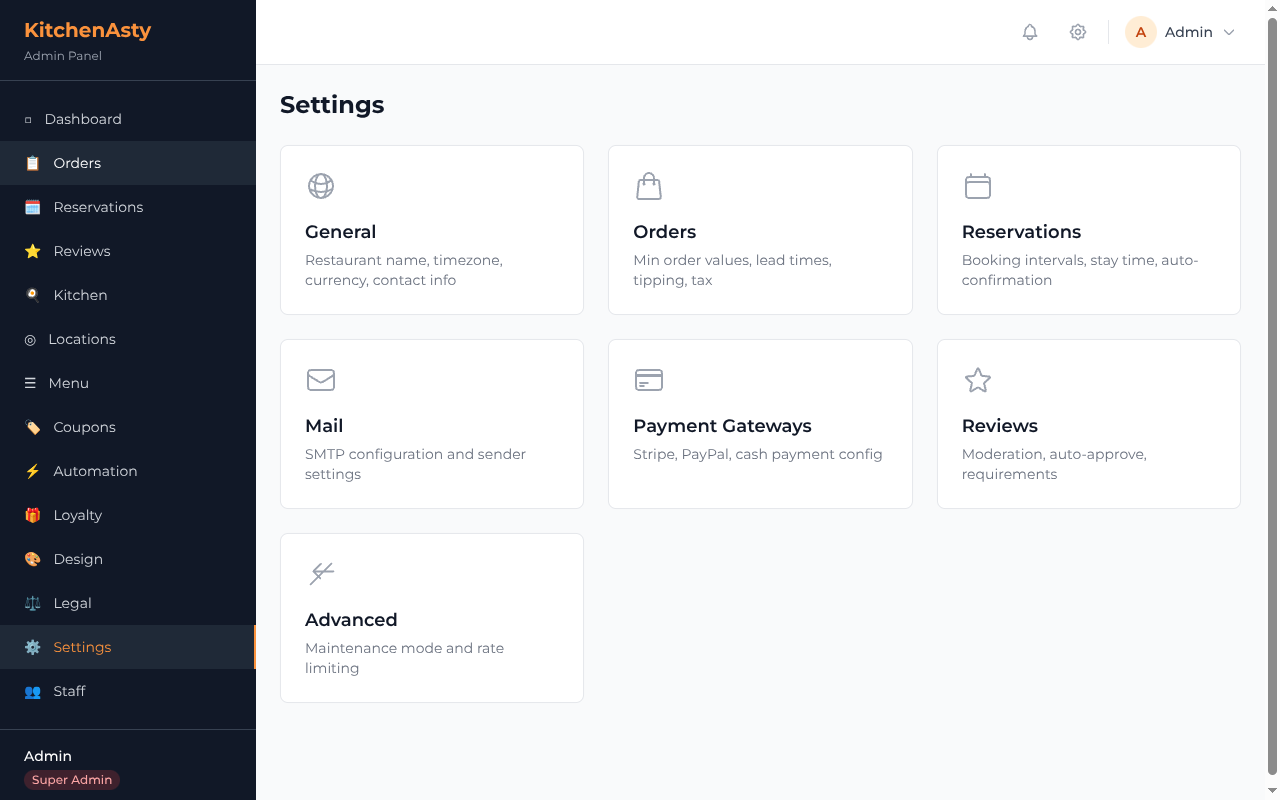
Task: Click the Reservations icon in sidebar
Action: (x=32, y=207)
